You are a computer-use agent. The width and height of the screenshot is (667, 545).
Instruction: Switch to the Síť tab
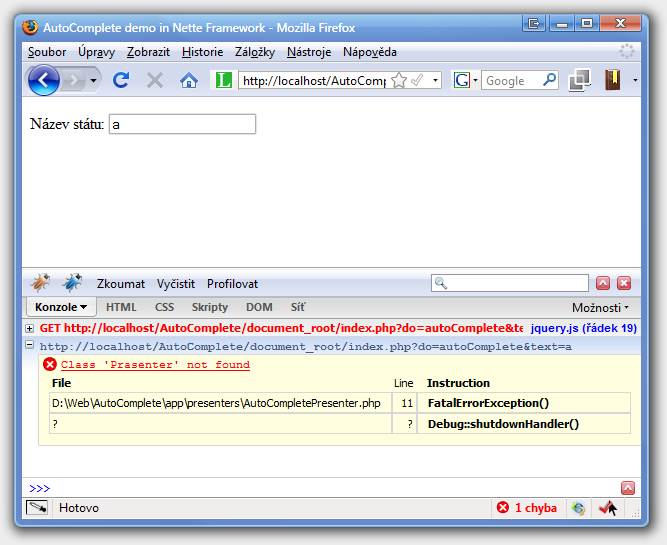(x=298, y=307)
